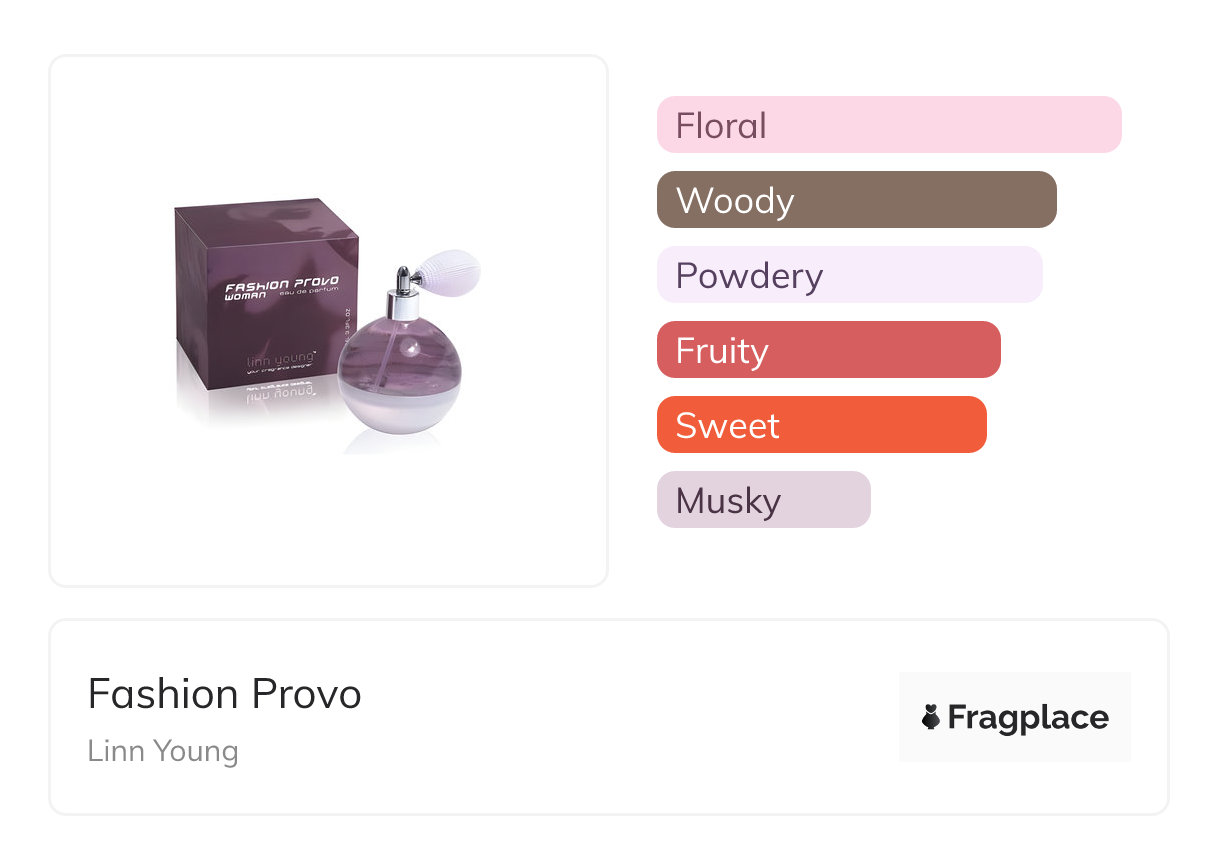Viewport: 1218px width, 864px height.
Task: Click the silver spray nozzle of the bottle
Action: pos(403,282)
